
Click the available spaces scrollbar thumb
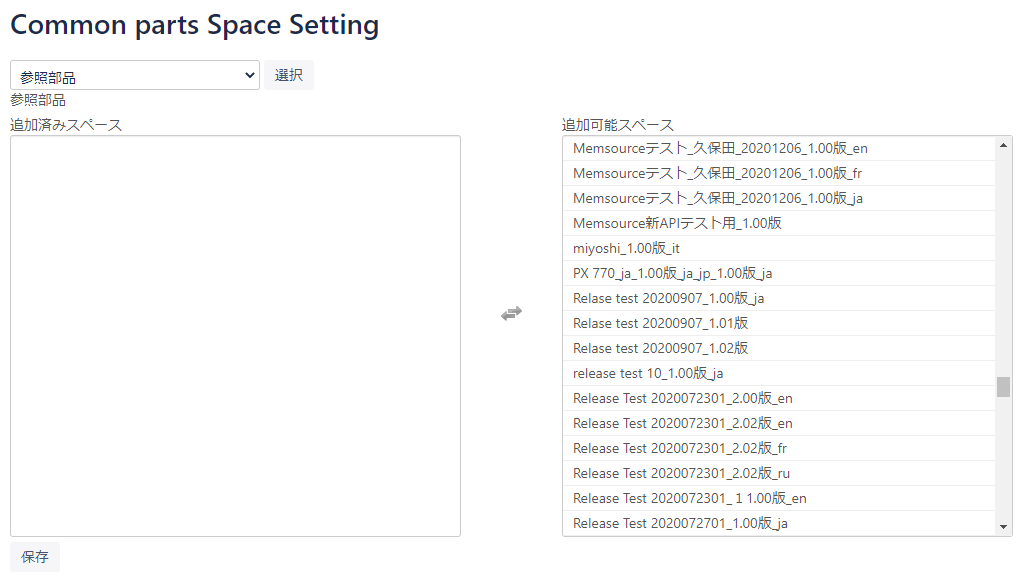[1003, 387]
